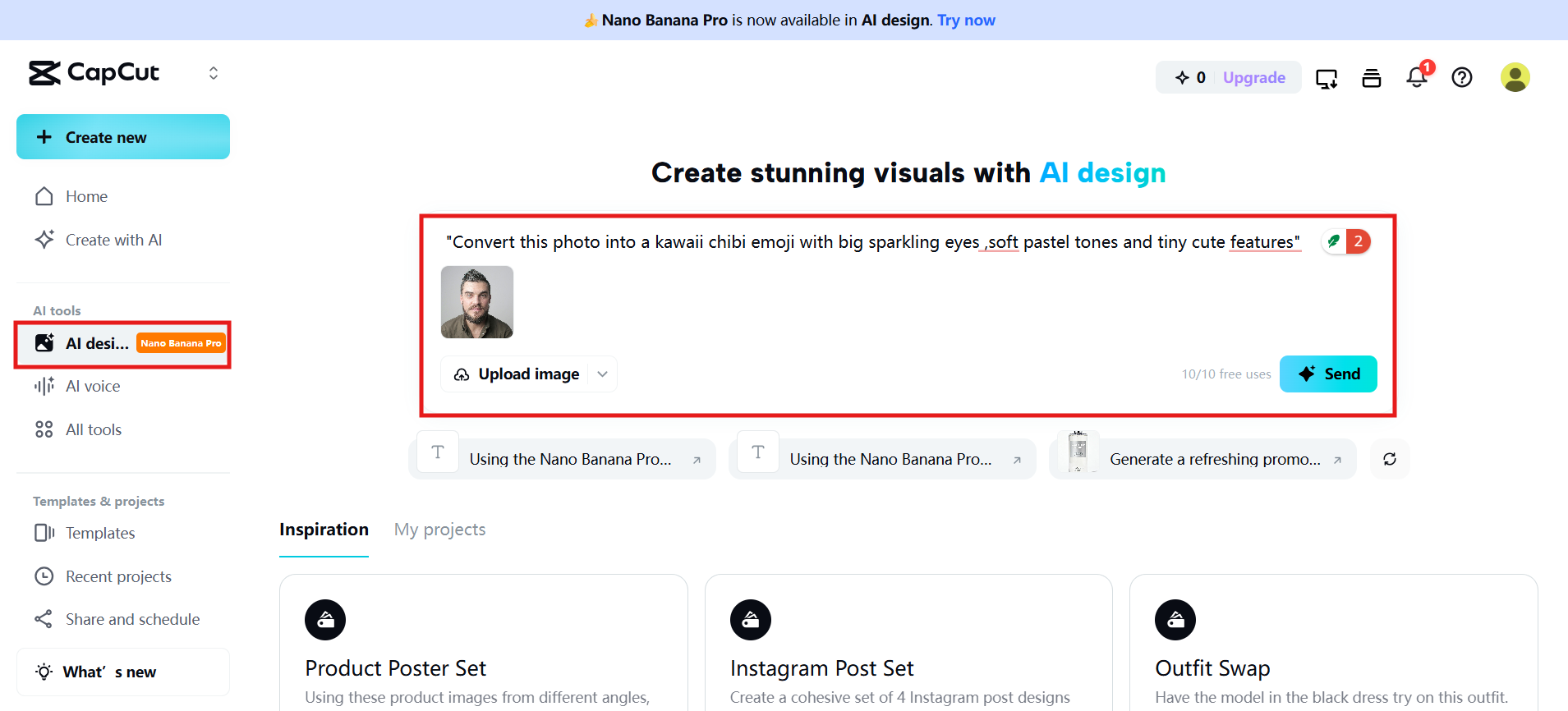The width and height of the screenshot is (1568, 711).
Task: Click the Recent projects clock icon
Action: tap(44, 576)
